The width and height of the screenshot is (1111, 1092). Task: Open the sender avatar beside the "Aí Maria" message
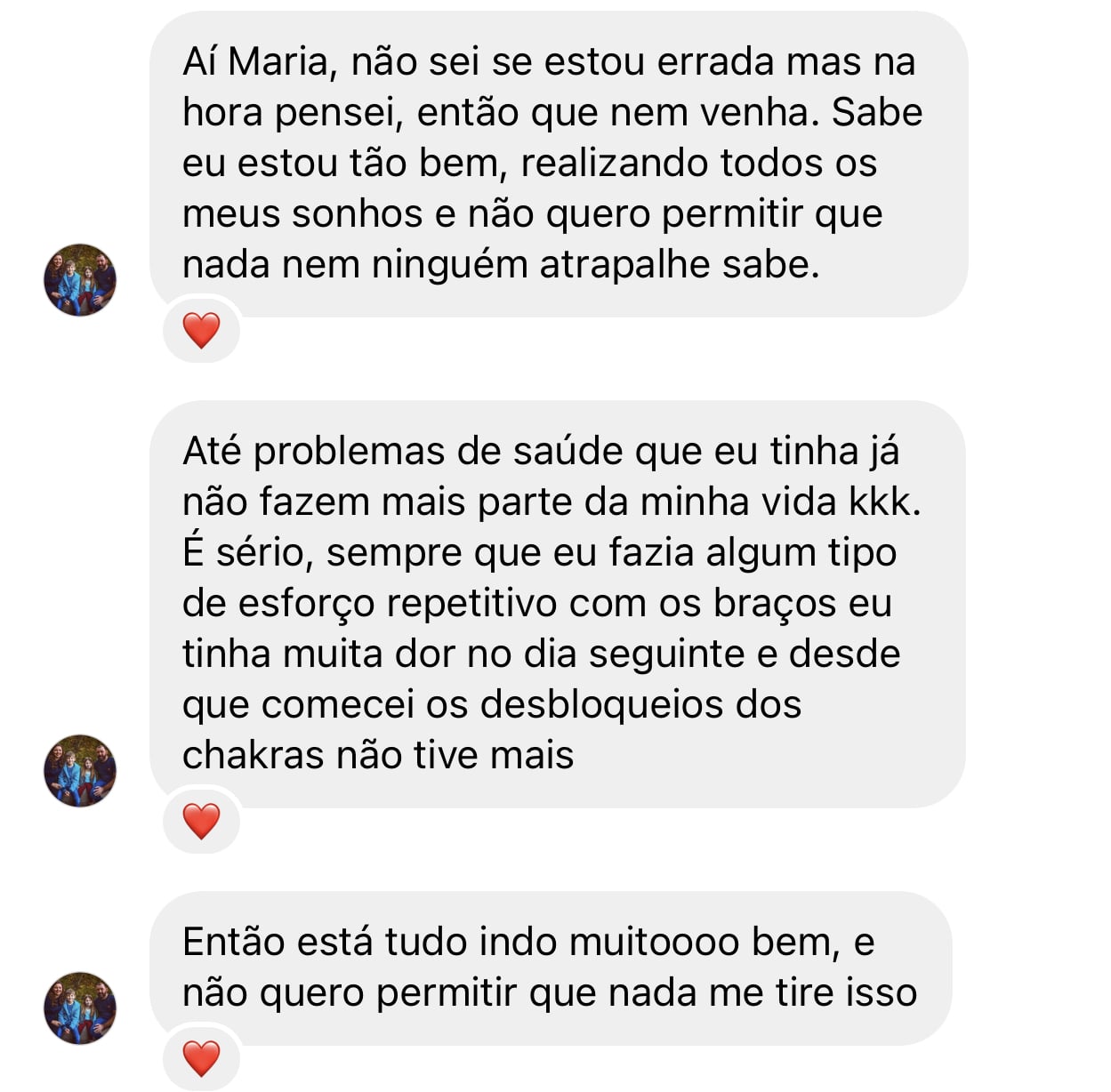coord(80,279)
